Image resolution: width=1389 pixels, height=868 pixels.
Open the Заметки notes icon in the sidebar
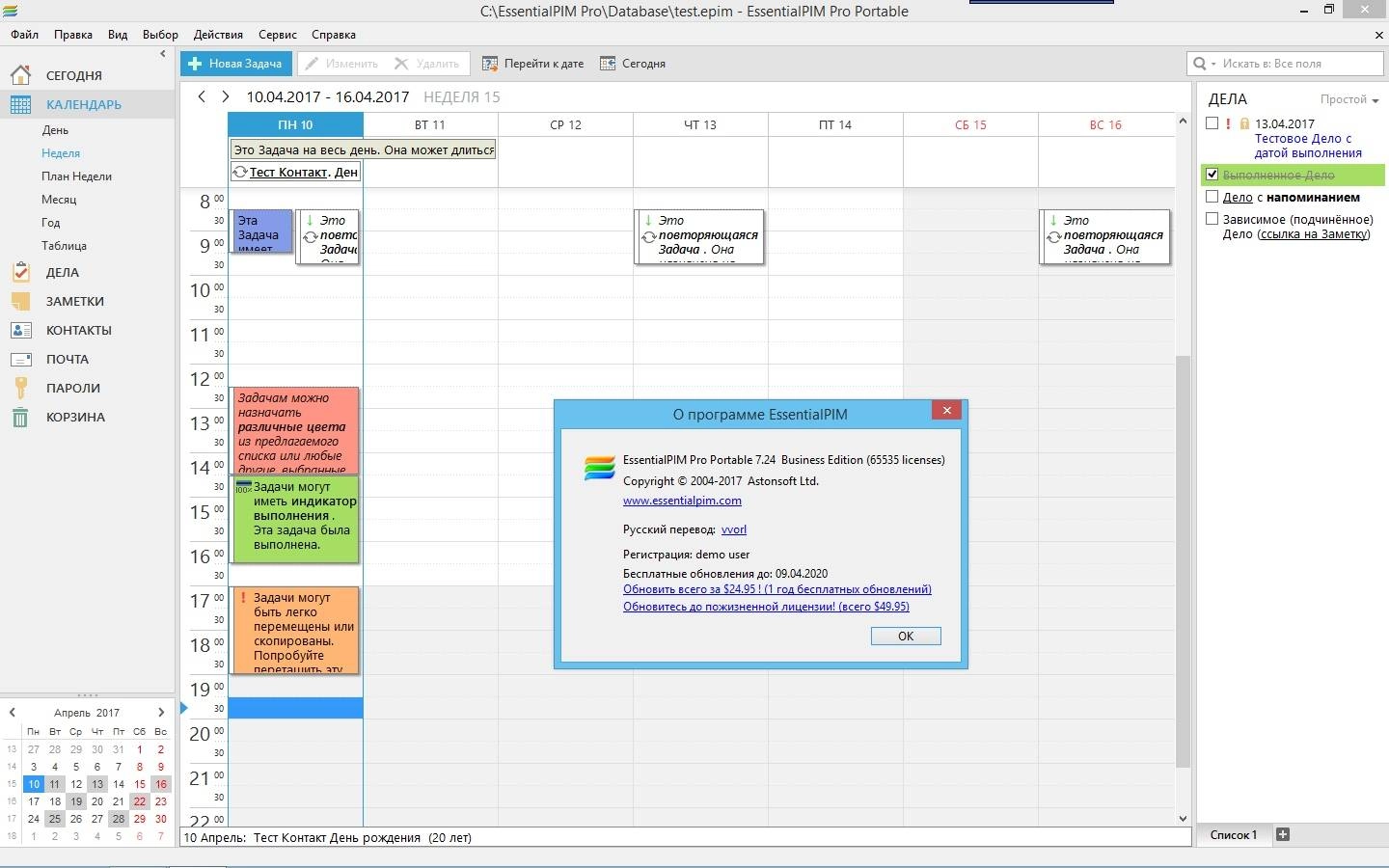coord(20,301)
